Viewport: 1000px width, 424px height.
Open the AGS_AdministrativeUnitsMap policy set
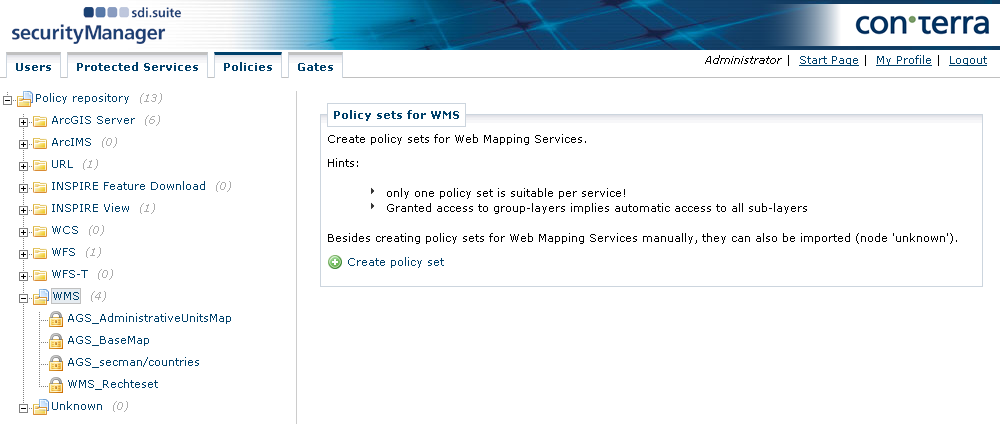point(149,318)
